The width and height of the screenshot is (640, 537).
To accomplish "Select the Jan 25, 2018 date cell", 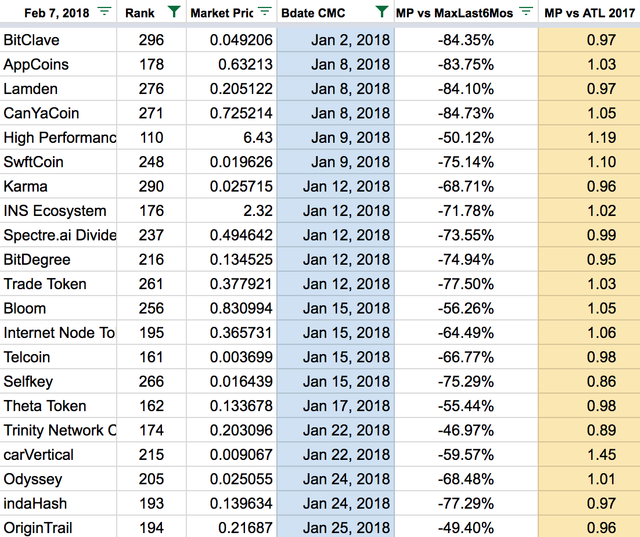I will pos(336,527).
